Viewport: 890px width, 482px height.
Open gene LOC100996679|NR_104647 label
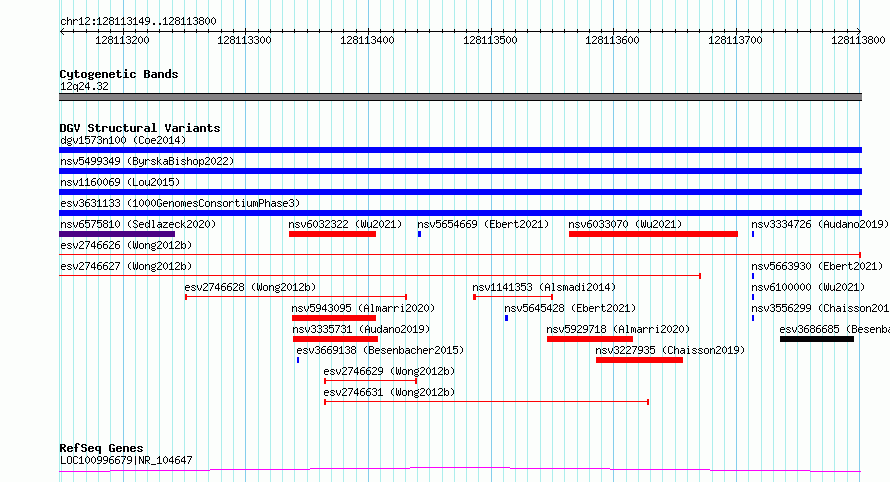pyautogui.click(x=126, y=460)
